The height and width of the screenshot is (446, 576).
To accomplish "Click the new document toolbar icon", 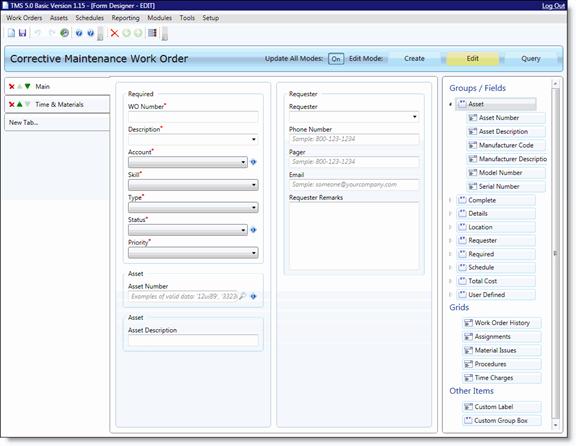I will [11, 33].
